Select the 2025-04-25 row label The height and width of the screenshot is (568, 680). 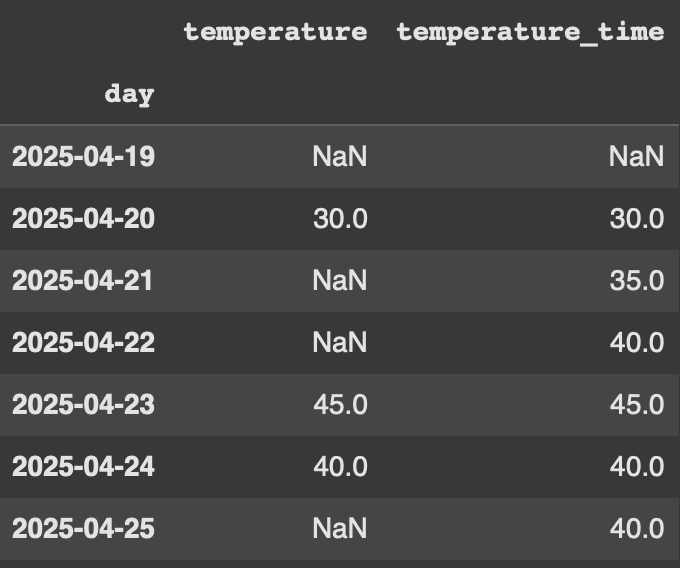point(83,528)
